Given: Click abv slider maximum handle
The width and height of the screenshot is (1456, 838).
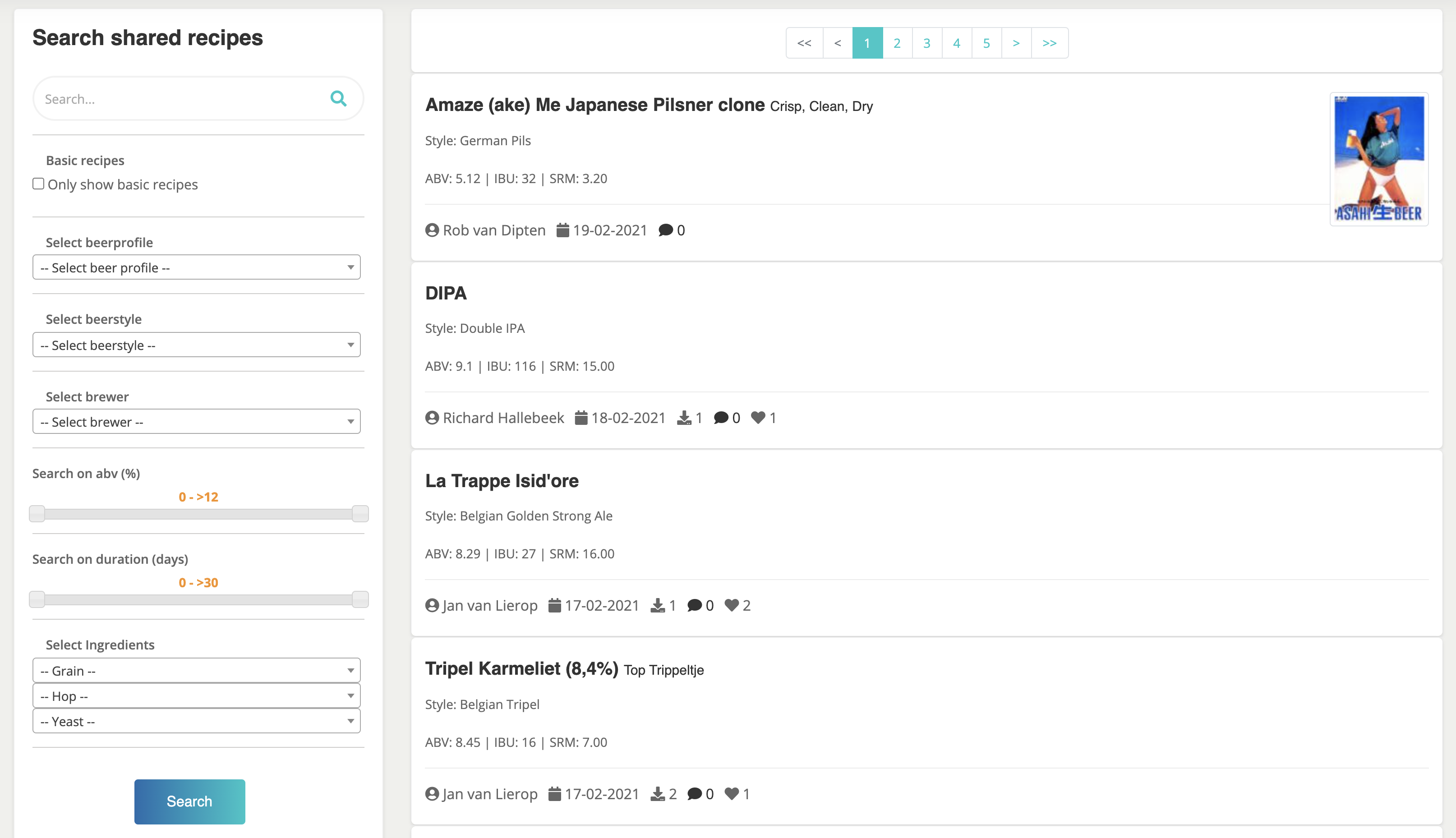Looking at the screenshot, I should pos(360,513).
